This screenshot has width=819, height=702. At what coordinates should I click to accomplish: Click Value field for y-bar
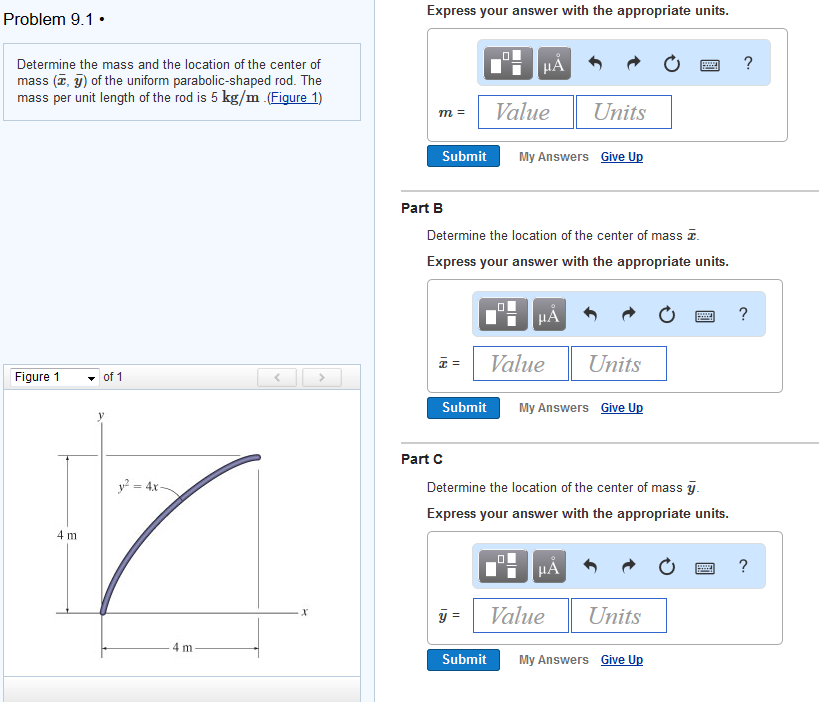tap(521, 615)
